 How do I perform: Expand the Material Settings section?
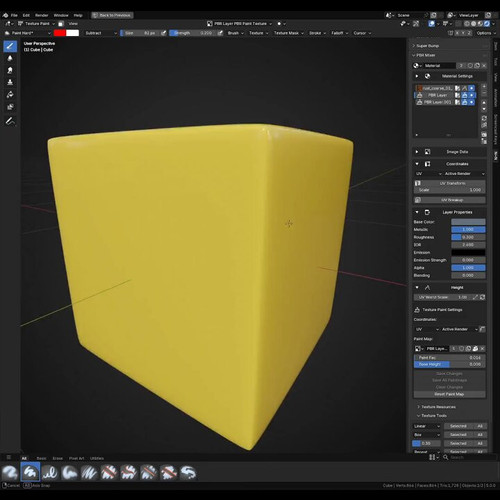coord(417,76)
